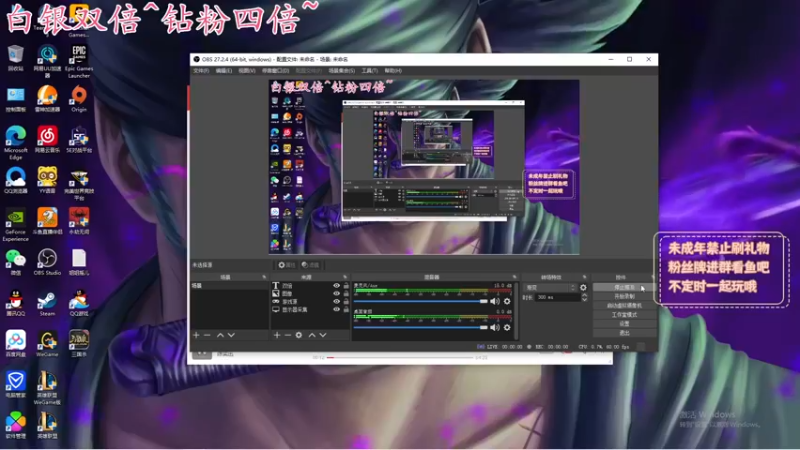Click 属性 properties button above Sources
Image resolution: width=800 pixels, height=450 pixels.
286,265
